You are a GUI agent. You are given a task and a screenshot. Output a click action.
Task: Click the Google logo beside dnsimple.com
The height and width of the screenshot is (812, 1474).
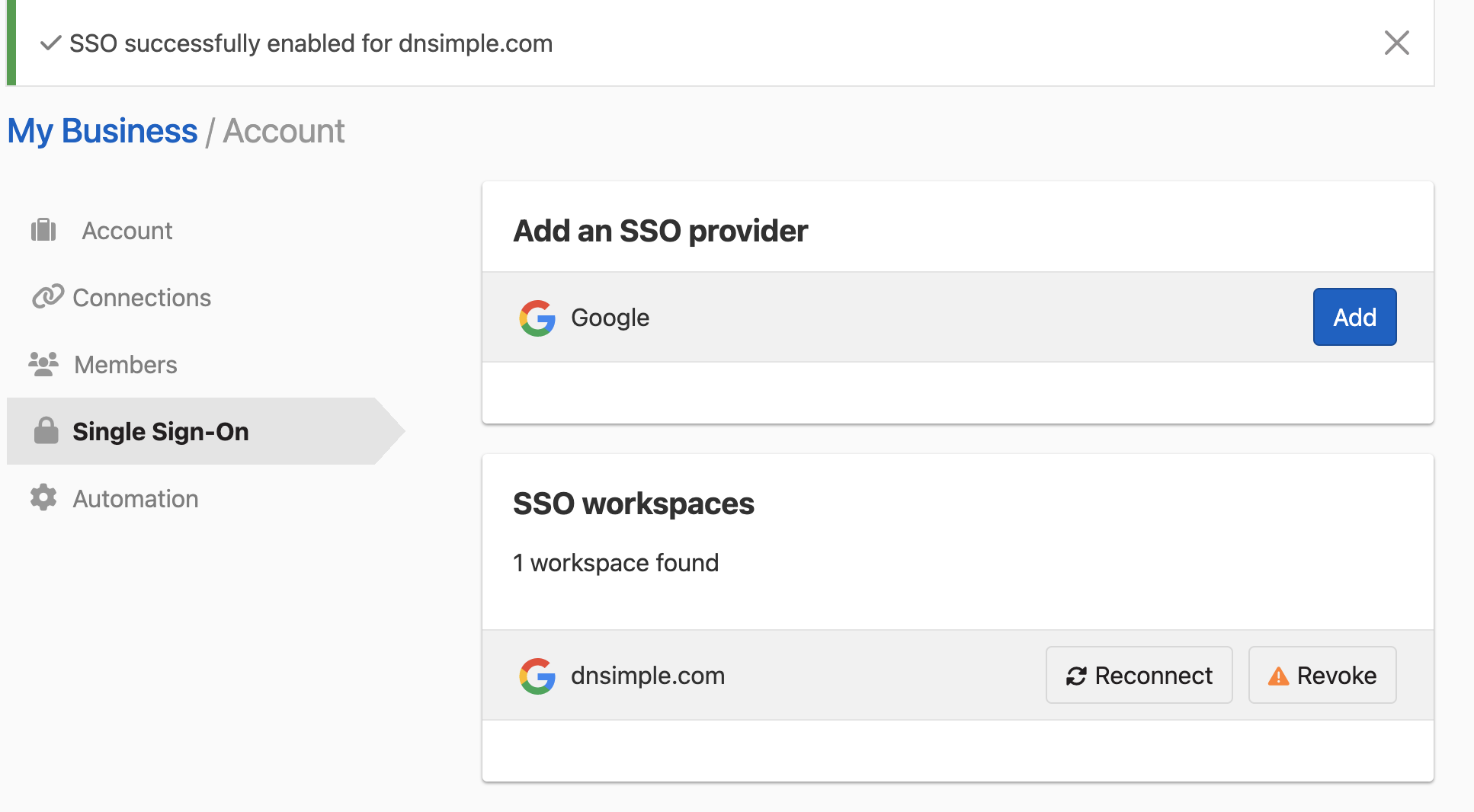click(537, 676)
